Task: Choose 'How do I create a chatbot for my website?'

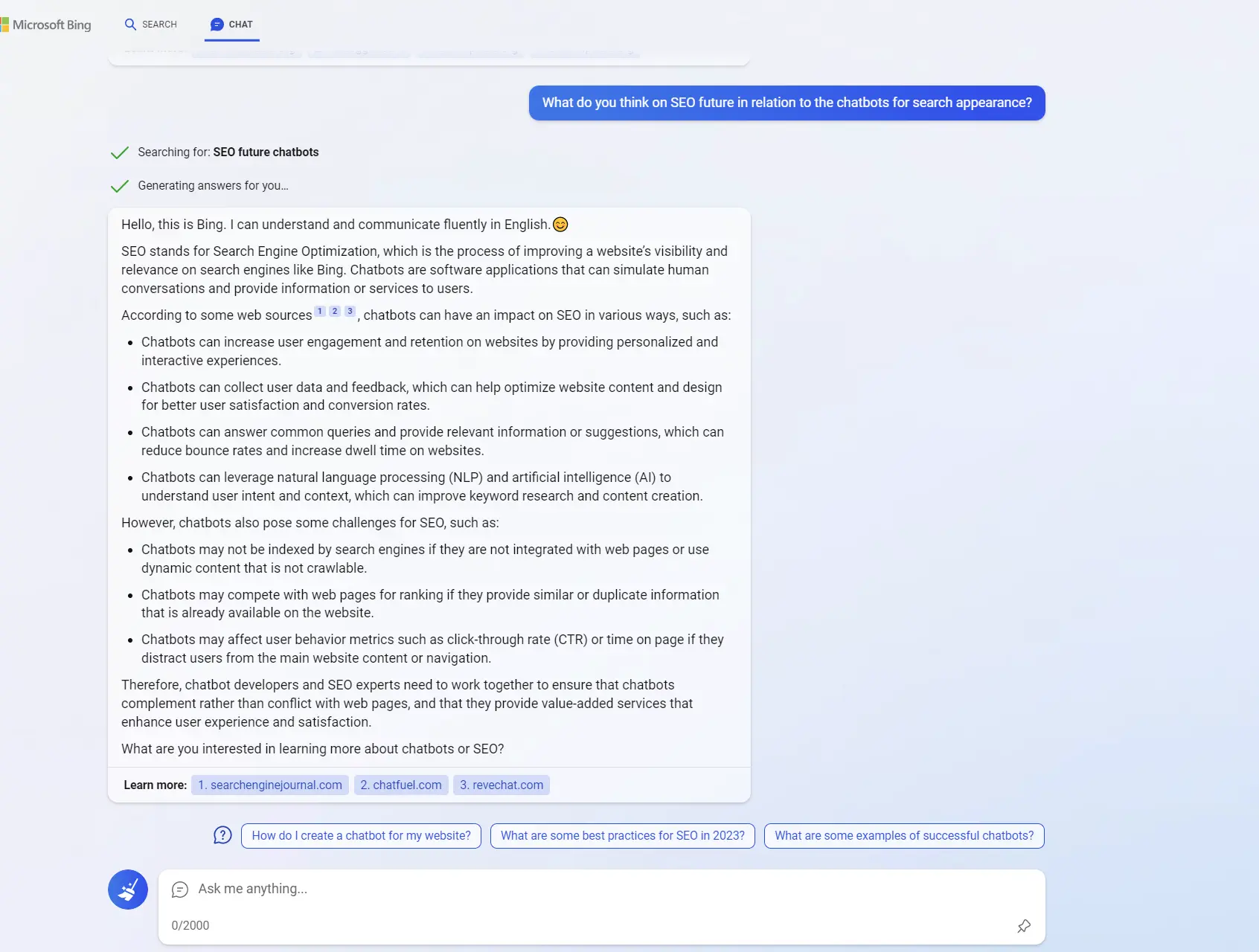Action: (x=361, y=836)
